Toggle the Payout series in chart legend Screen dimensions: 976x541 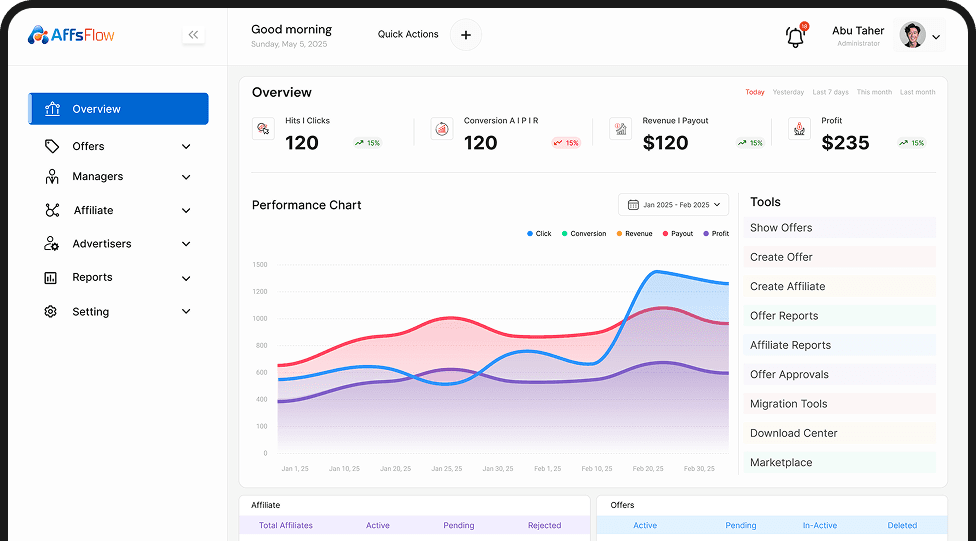point(677,234)
